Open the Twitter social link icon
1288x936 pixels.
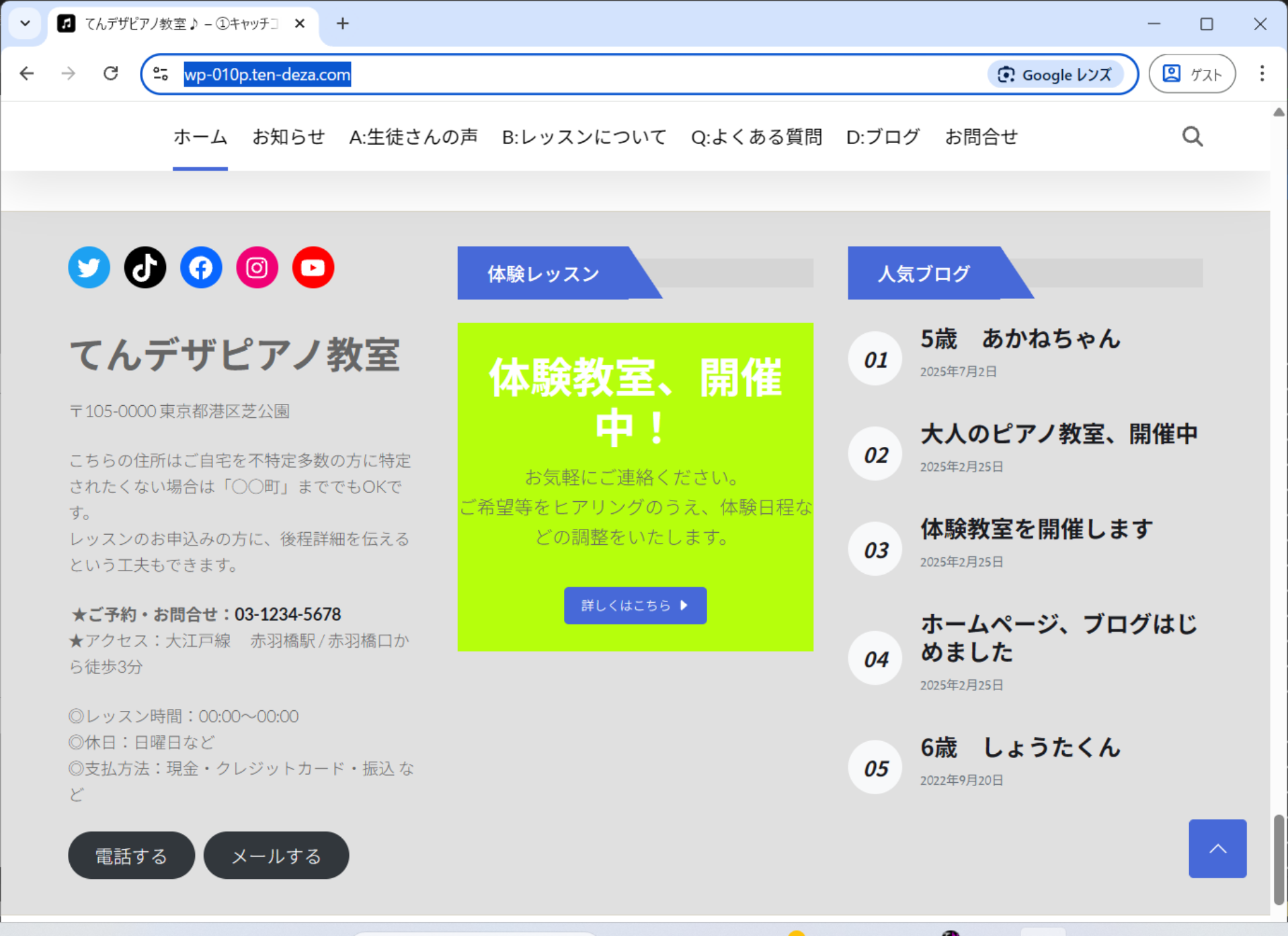pyautogui.click(x=89, y=268)
